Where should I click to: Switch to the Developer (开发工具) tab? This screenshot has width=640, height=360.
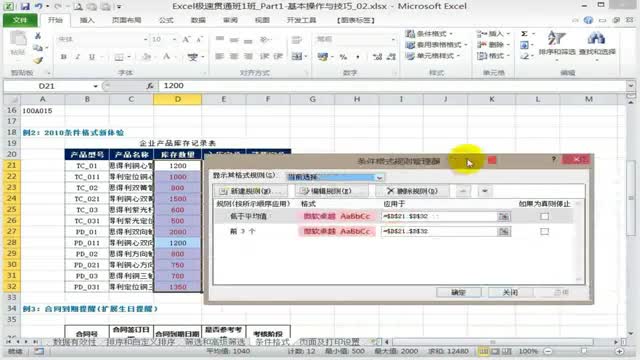click(301, 20)
